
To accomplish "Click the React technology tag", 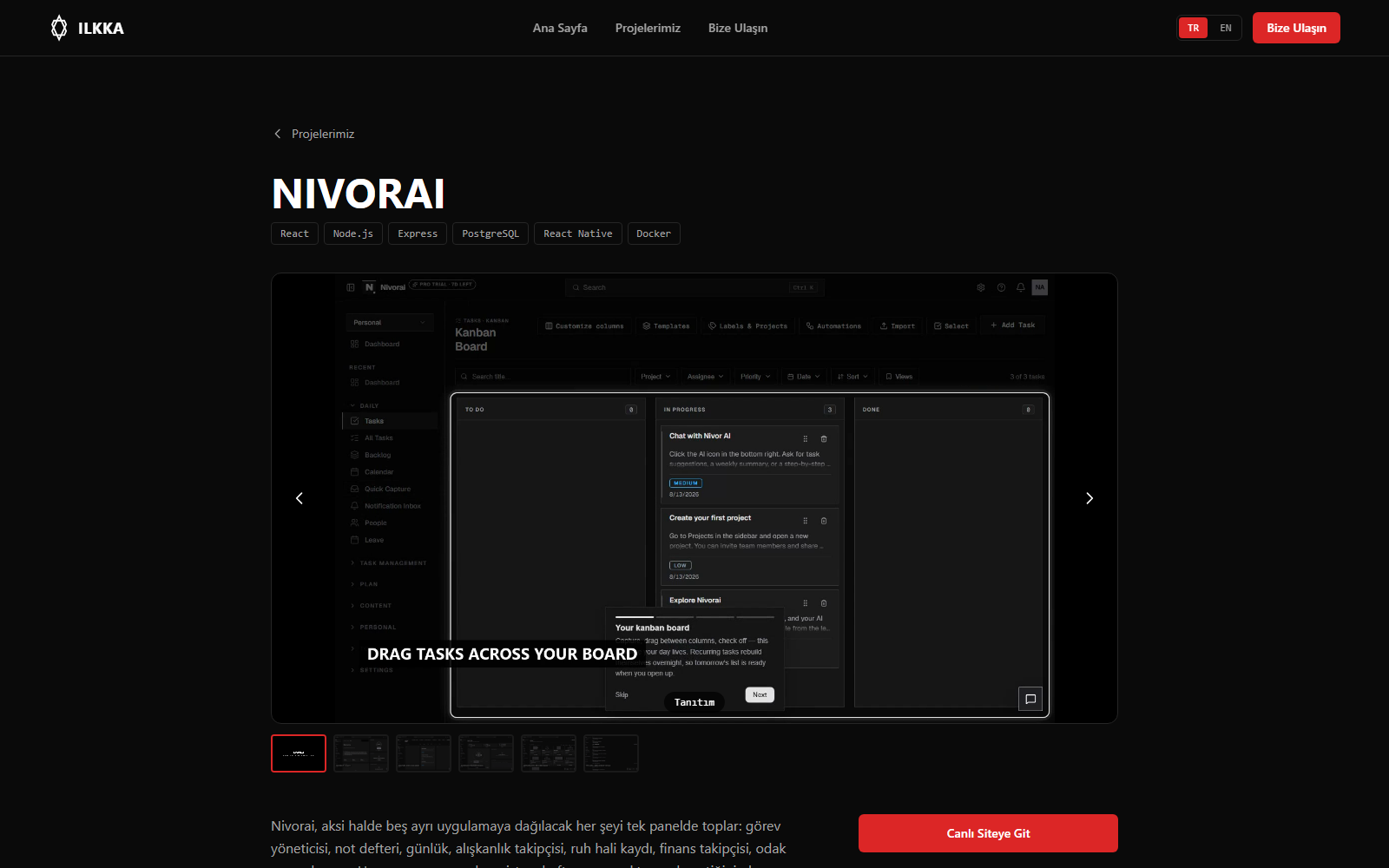I will click(x=294, y=233).
